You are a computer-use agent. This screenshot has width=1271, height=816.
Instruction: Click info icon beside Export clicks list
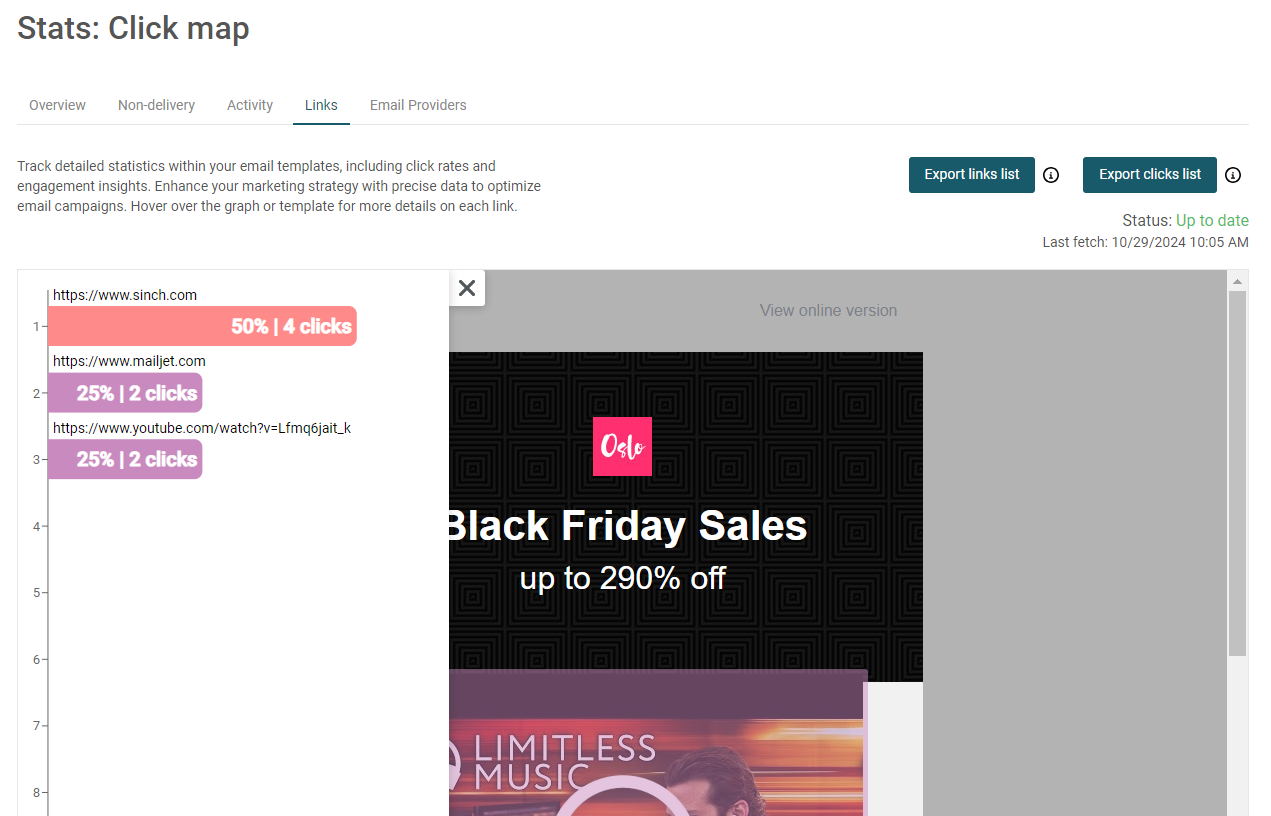(1233, 175)
